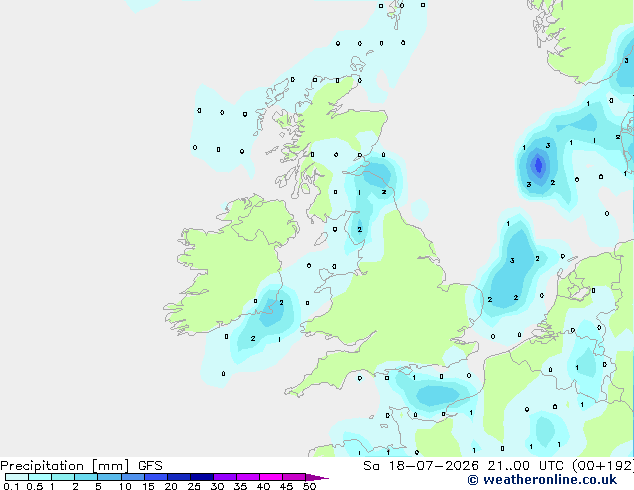634x490 pixels.
Task: Click the 'Sa 18-07-2026' date text
Action: coord(421,466)
